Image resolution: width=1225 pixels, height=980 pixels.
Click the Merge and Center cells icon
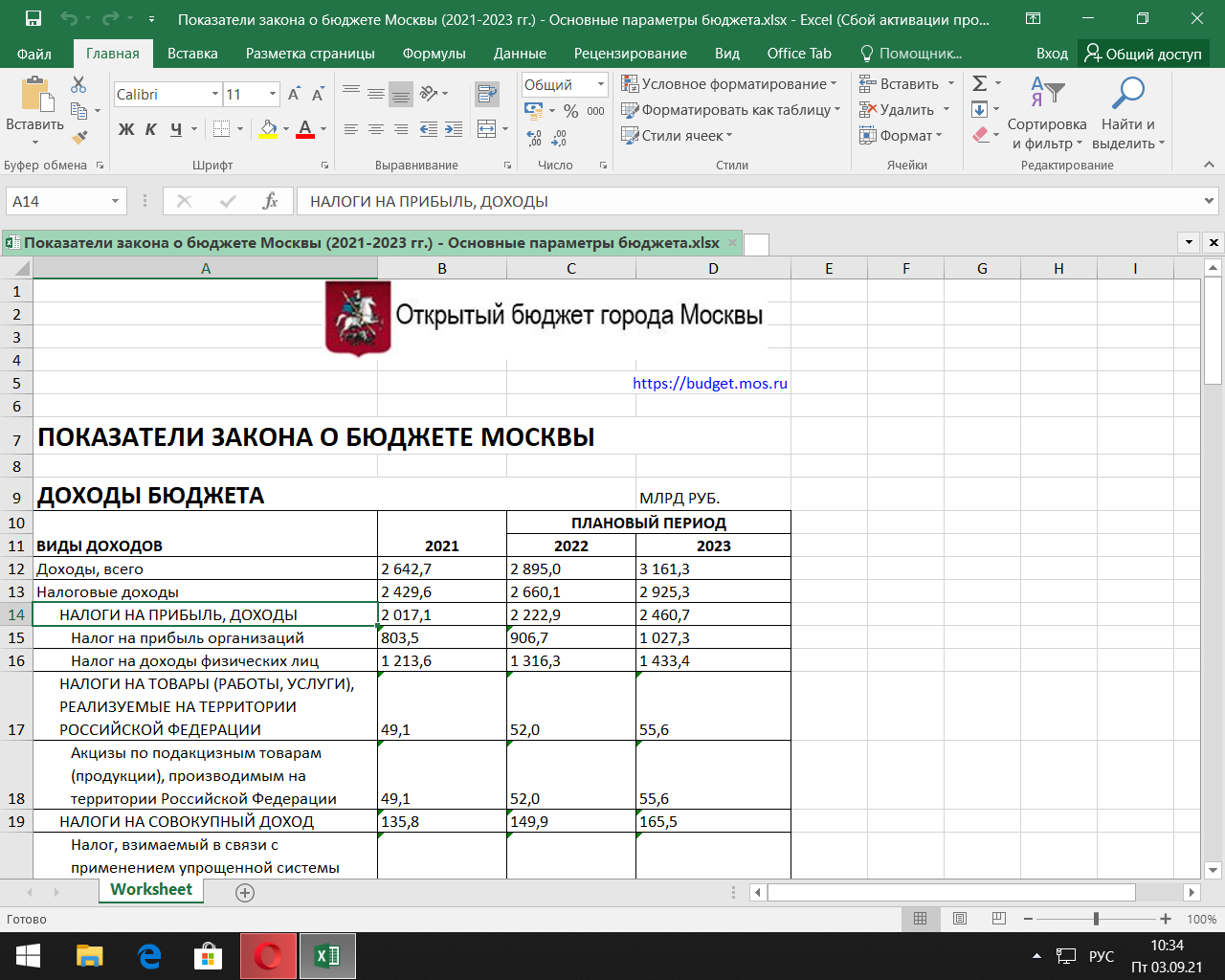(486, 128)
